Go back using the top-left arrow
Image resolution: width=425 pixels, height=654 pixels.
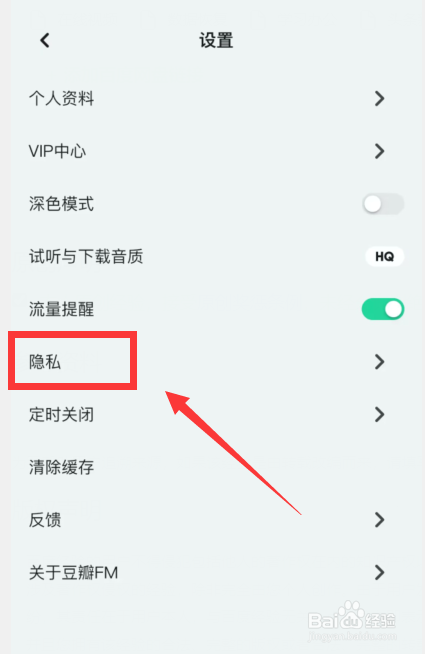pyautogui.click(x=45, y=40)
